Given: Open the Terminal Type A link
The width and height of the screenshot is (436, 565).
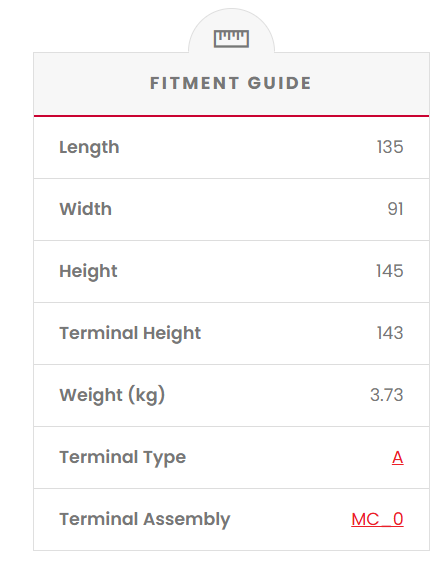Looking at the screenshot, I should click(x=397, y=458).
